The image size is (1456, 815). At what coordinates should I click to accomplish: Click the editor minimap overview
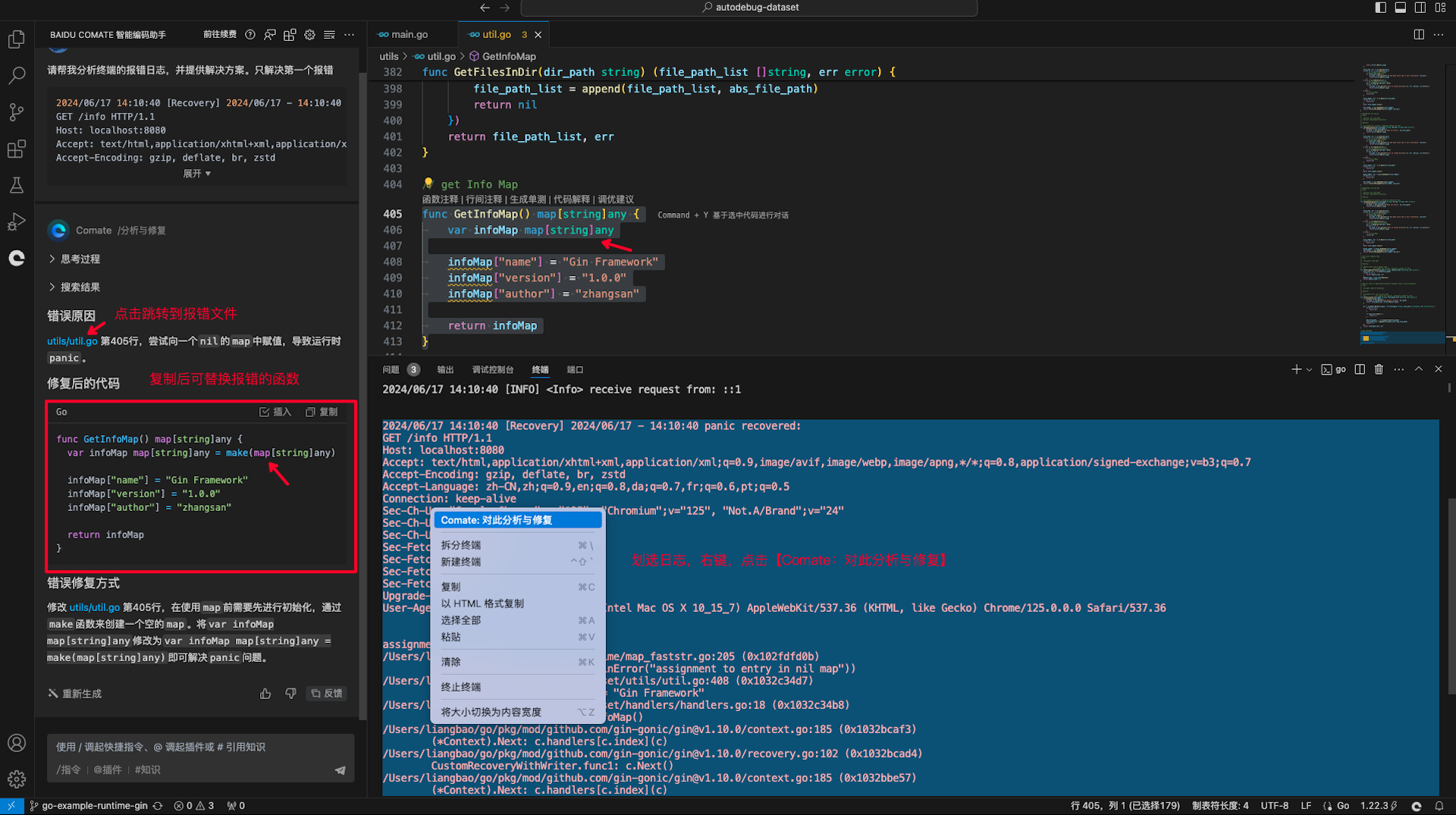[1401, 205]
